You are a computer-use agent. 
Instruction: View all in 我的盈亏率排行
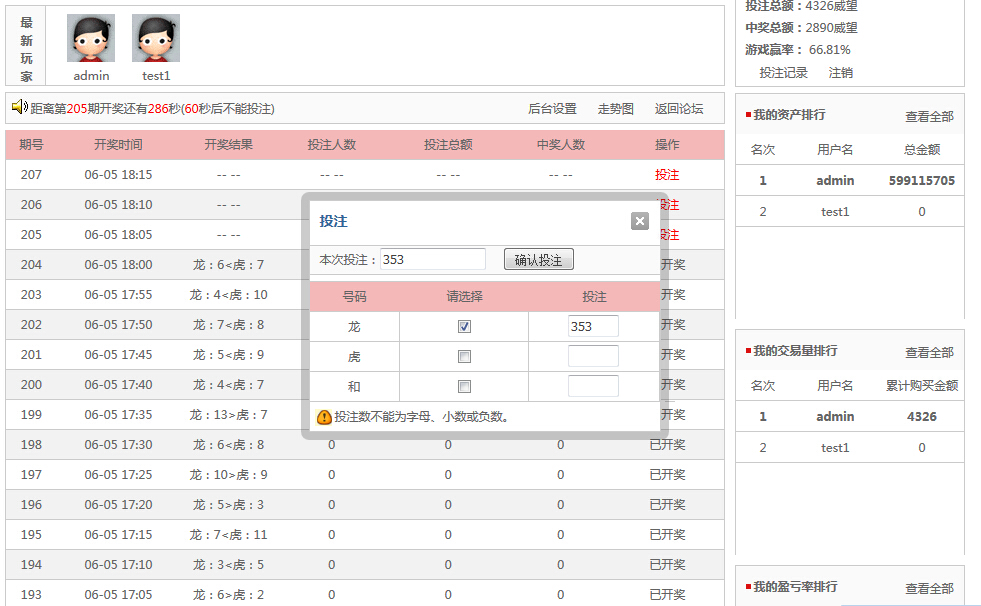click(x=929, y=588)
